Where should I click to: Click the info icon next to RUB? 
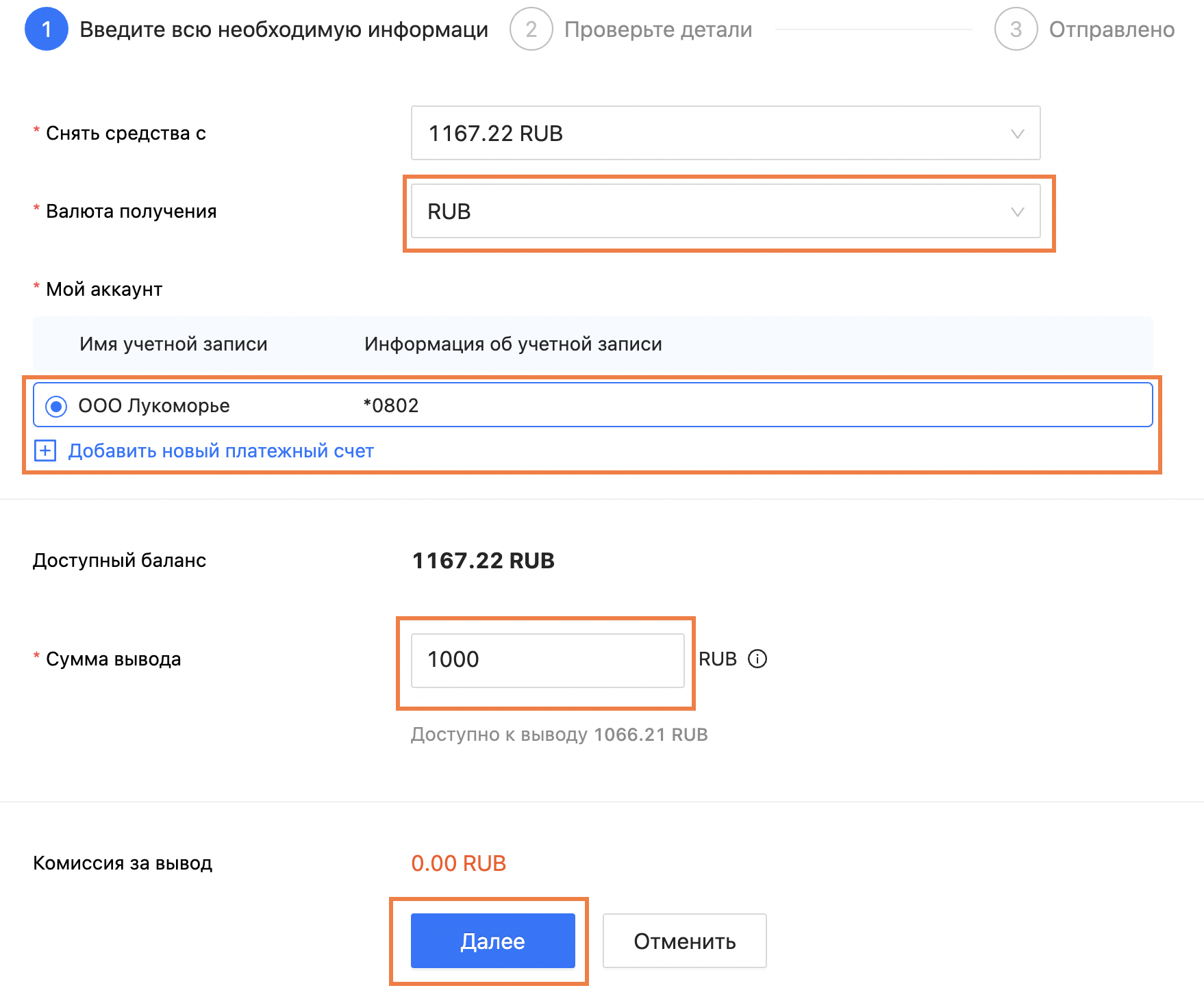757,659
